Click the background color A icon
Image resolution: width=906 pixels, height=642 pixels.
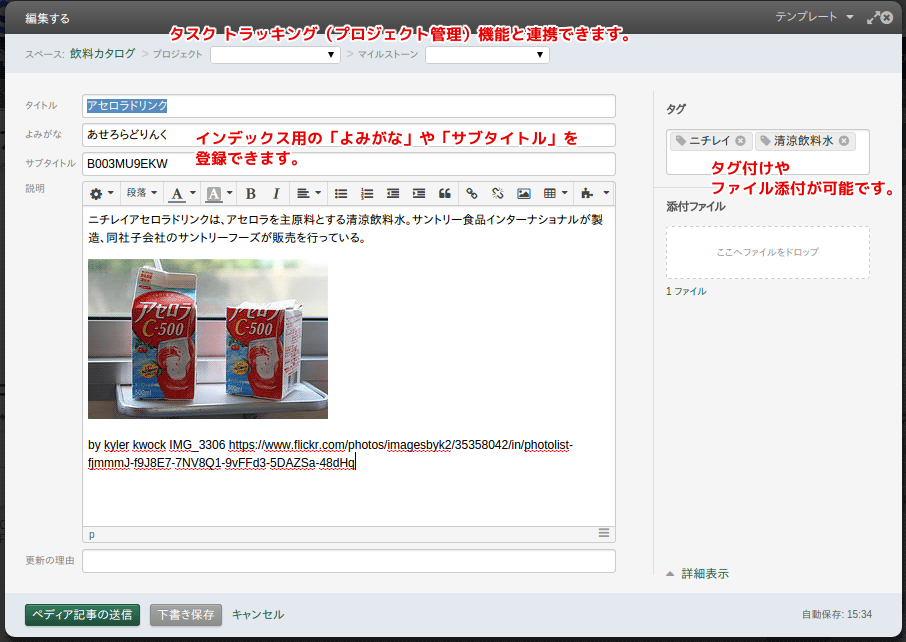coord(214,194)
